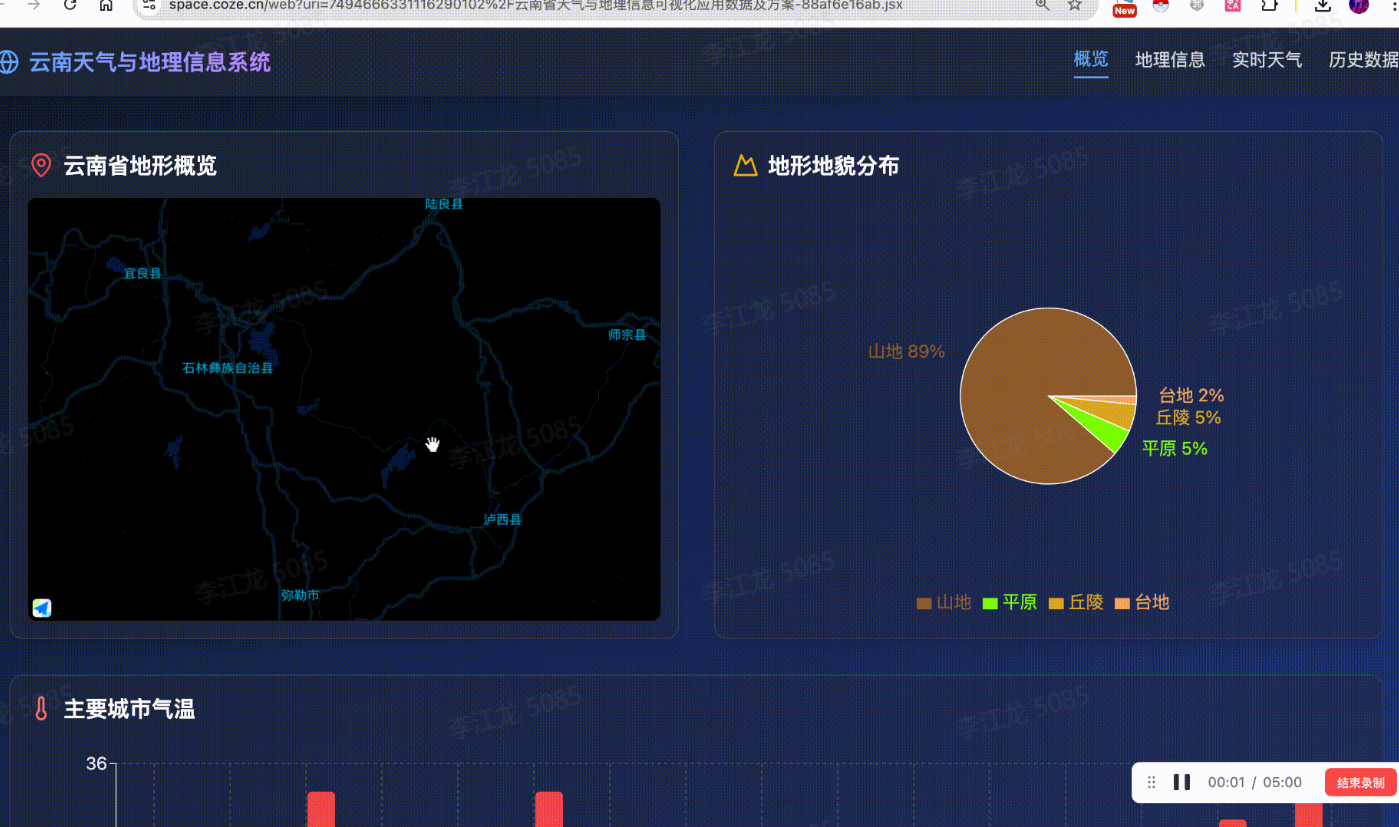Click 弥勒市 on the map
Image resolution: width=1399 pixels, height=827 pixels.
click(300, 595)
